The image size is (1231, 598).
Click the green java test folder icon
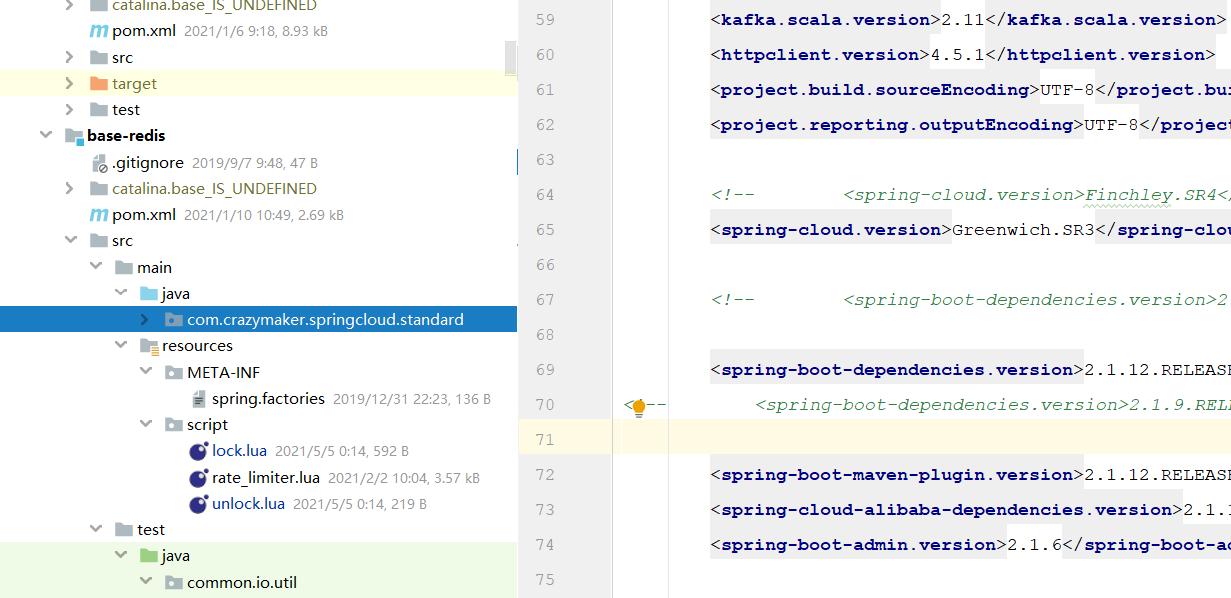148,556
